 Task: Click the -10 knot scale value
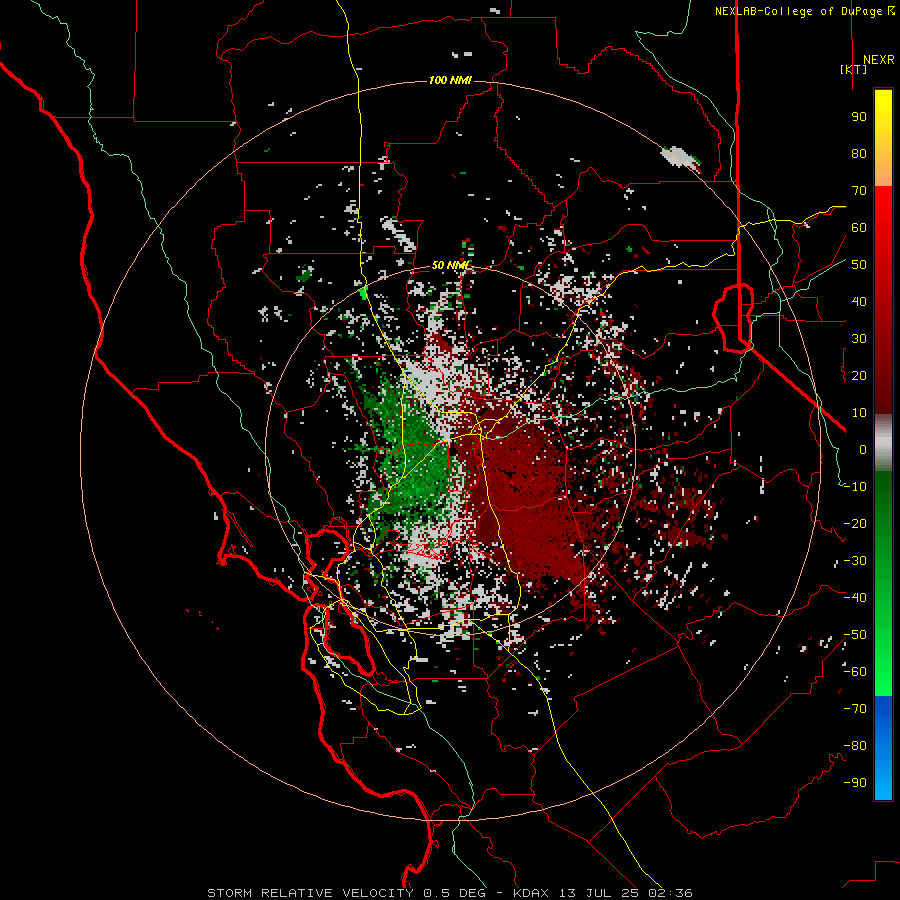pos(855,487)
